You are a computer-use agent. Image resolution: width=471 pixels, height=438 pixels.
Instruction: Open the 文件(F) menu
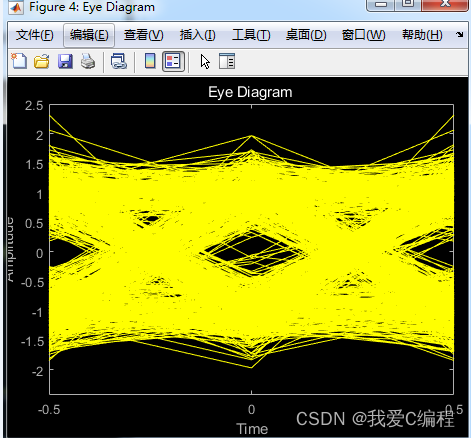(x=35, y=35)
